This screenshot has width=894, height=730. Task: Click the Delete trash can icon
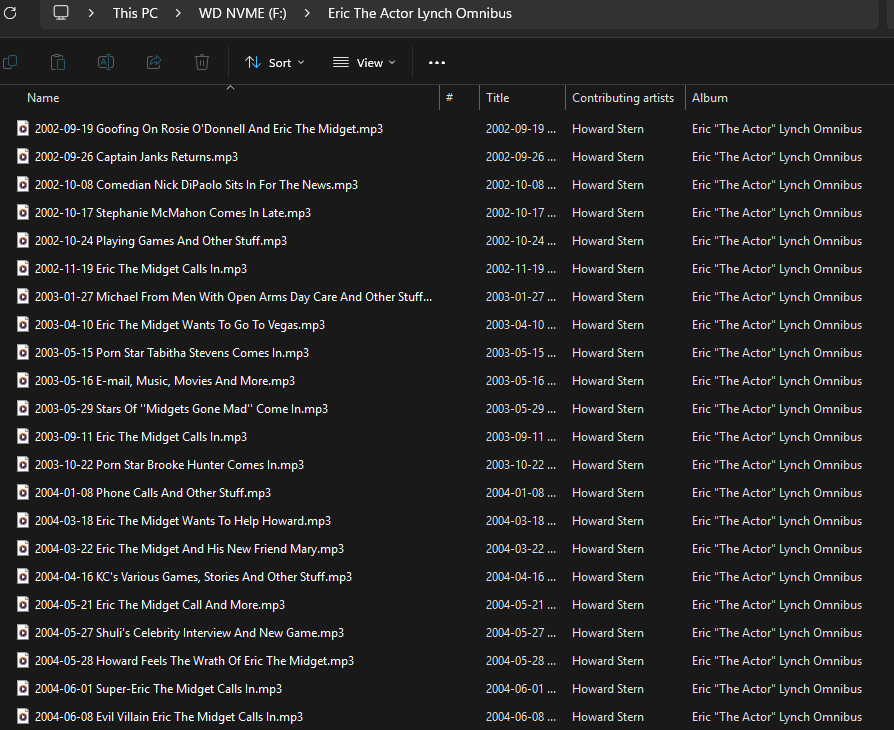click(202, 62)
